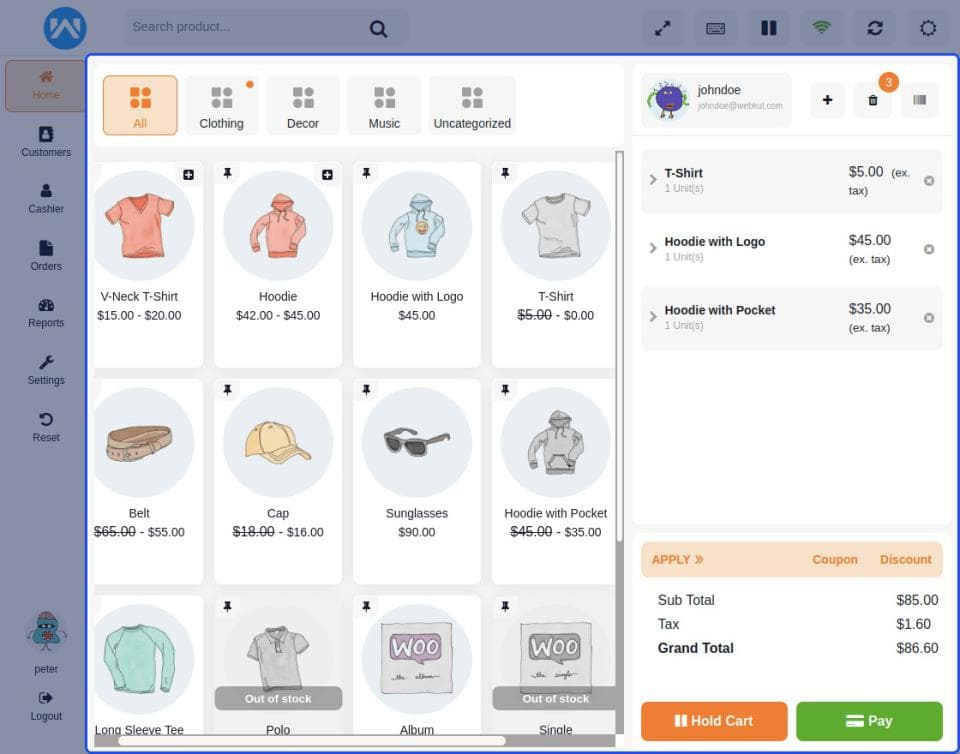Open Orders in the sidebar

[46, 256]
